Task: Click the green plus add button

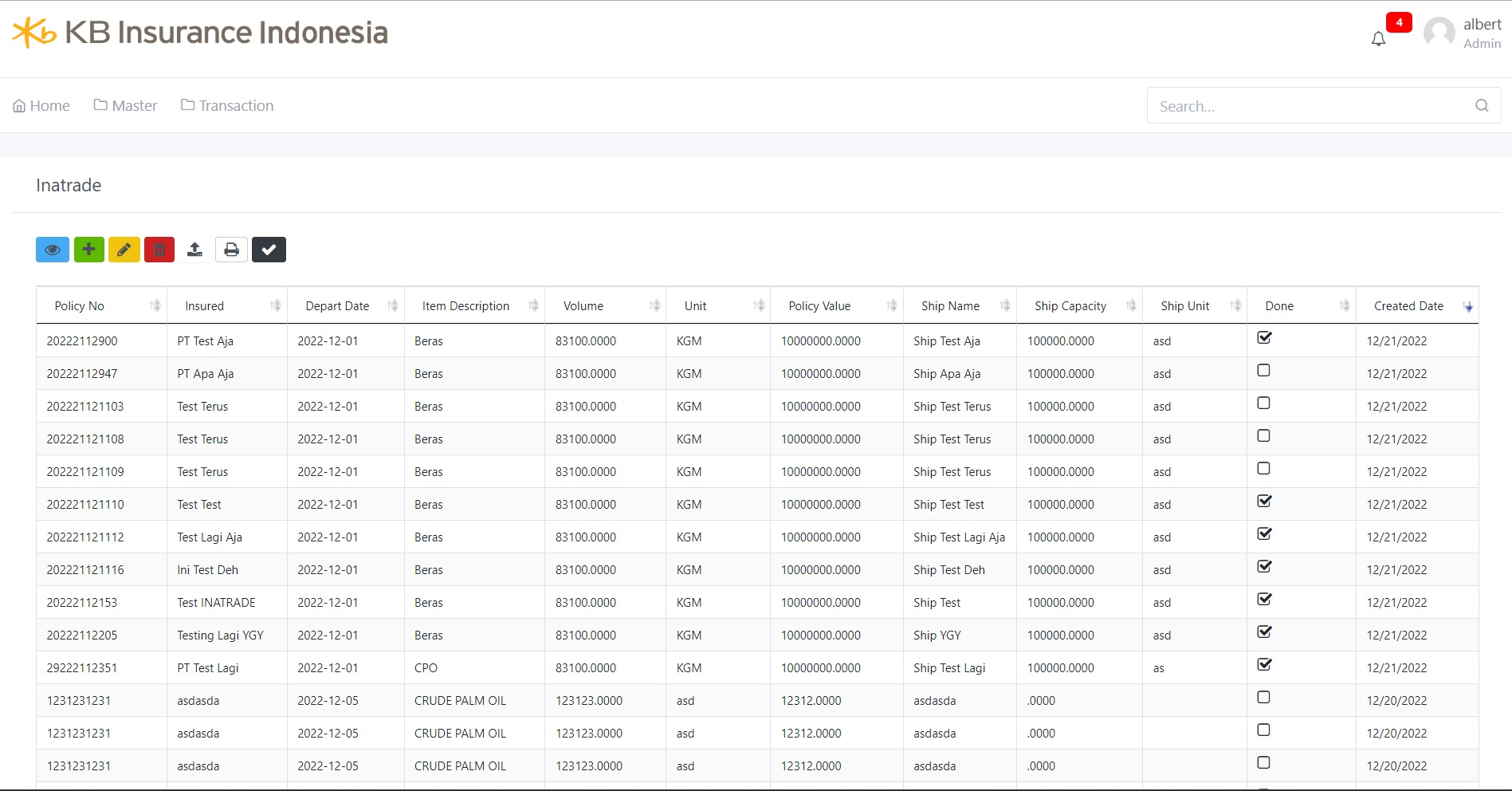Action: [x=89, y=250]
